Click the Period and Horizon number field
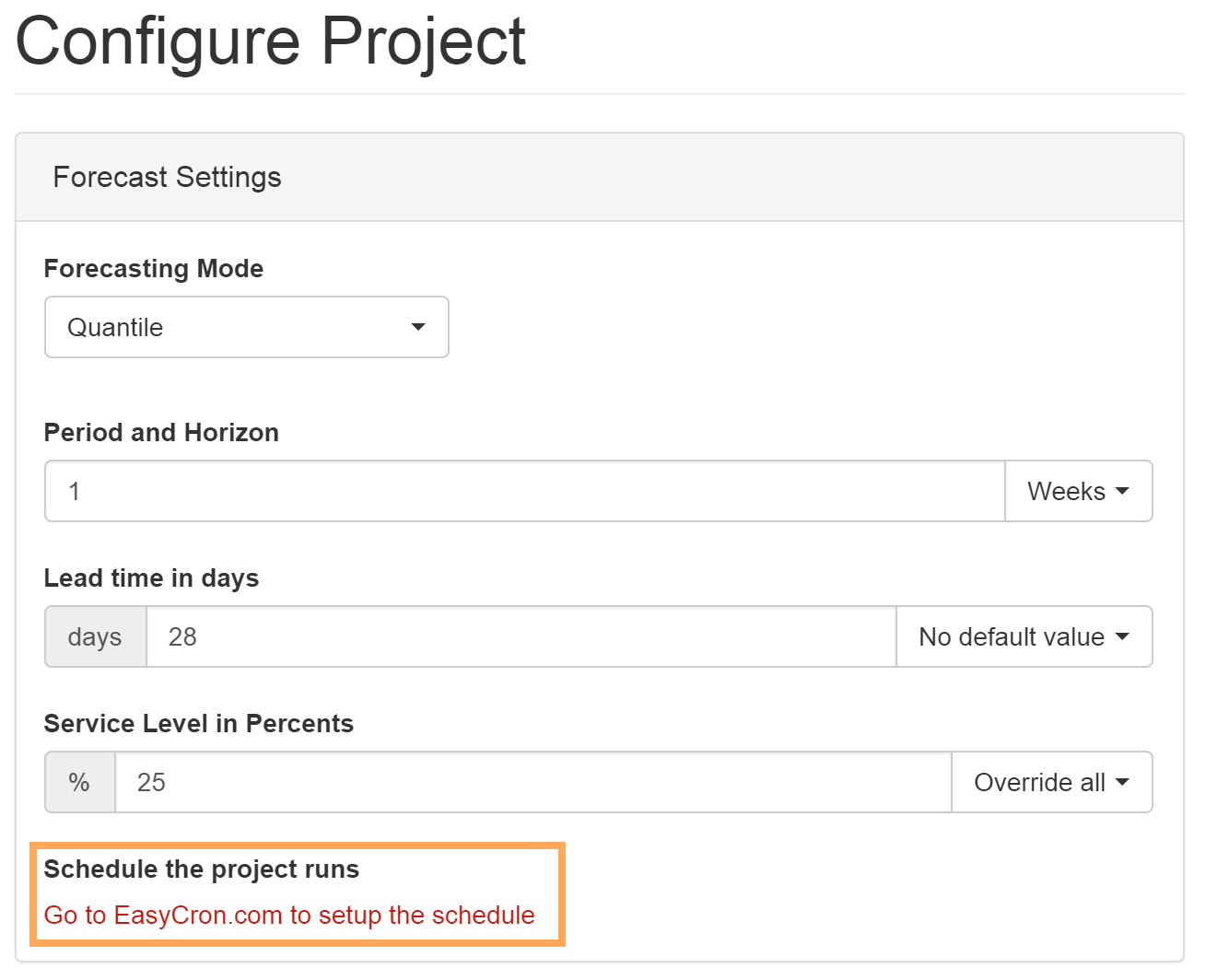1206x980 pixels. coord(525,491)
